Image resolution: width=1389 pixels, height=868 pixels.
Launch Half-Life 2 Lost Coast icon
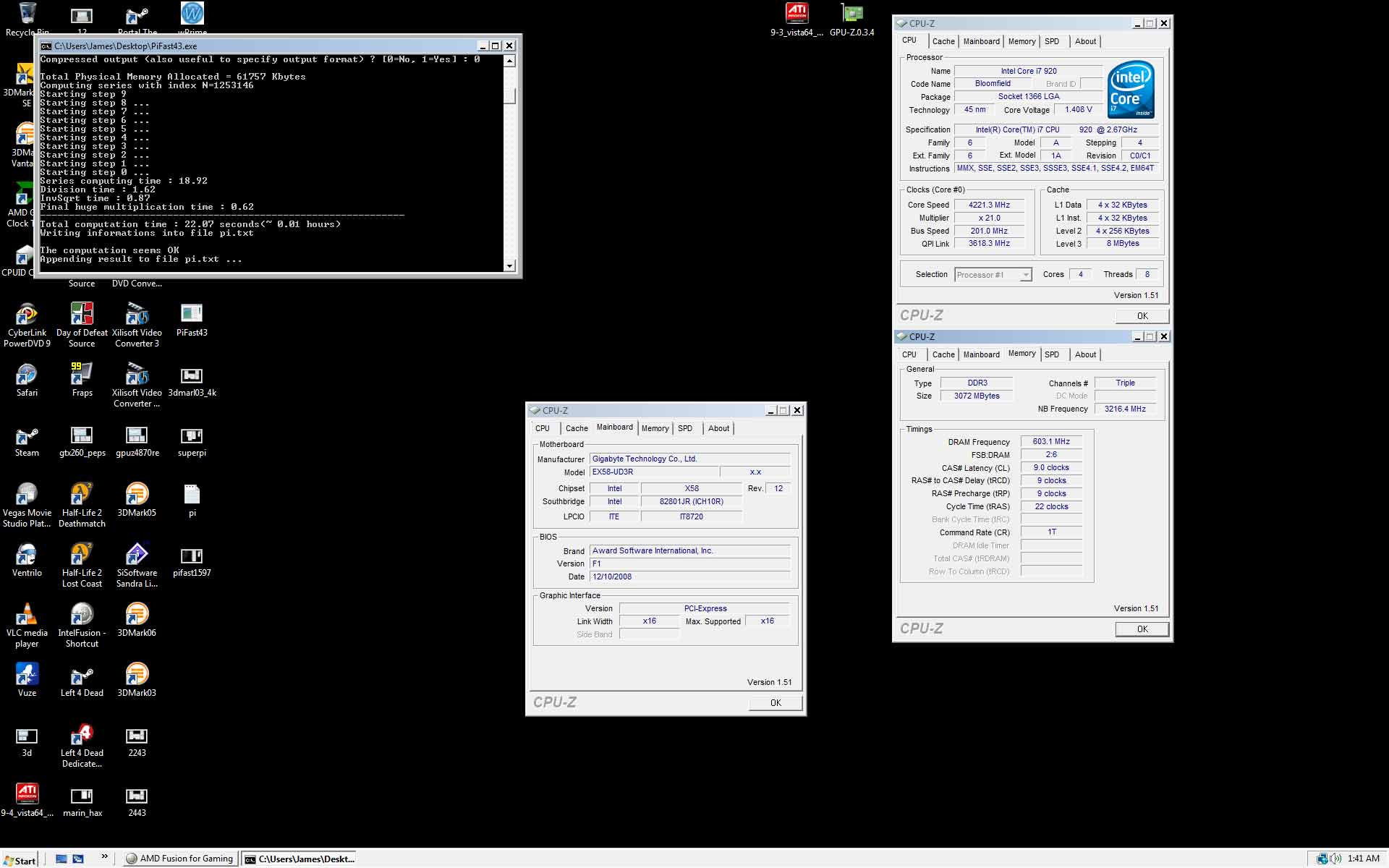coord(82,554)
